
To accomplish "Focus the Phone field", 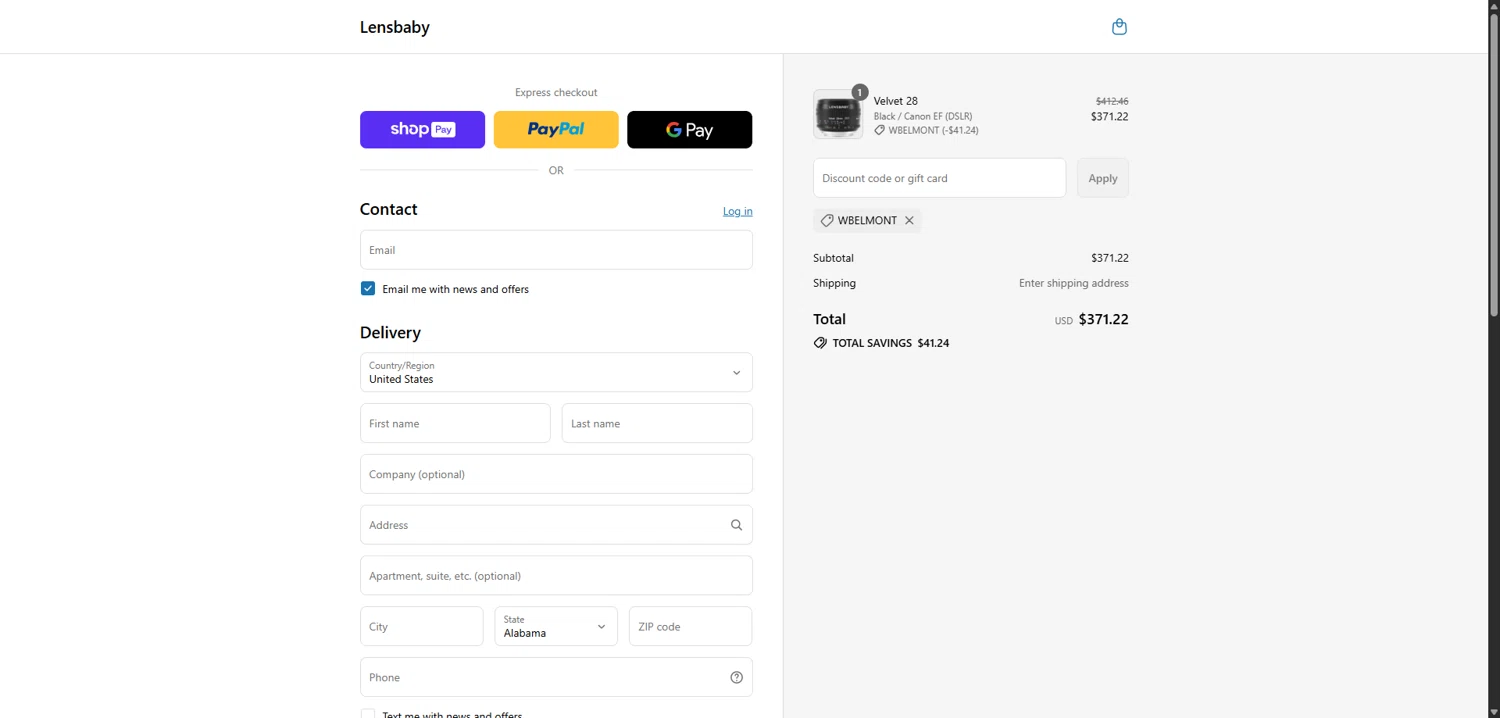I will pos(556,677).
